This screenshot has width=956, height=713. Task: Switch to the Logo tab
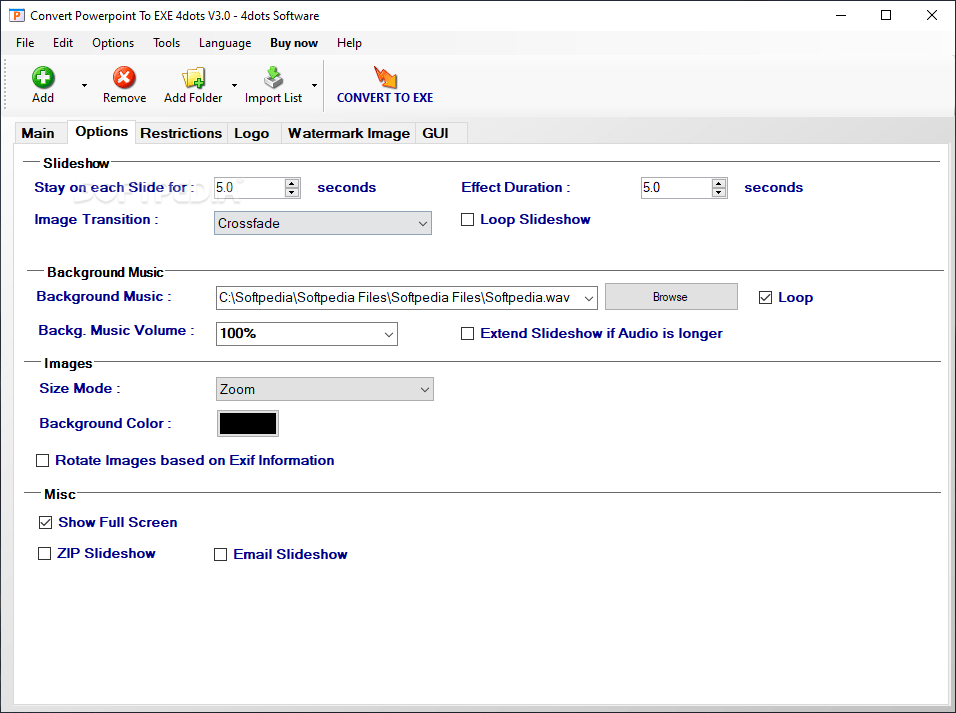click(x=252, y=133)
